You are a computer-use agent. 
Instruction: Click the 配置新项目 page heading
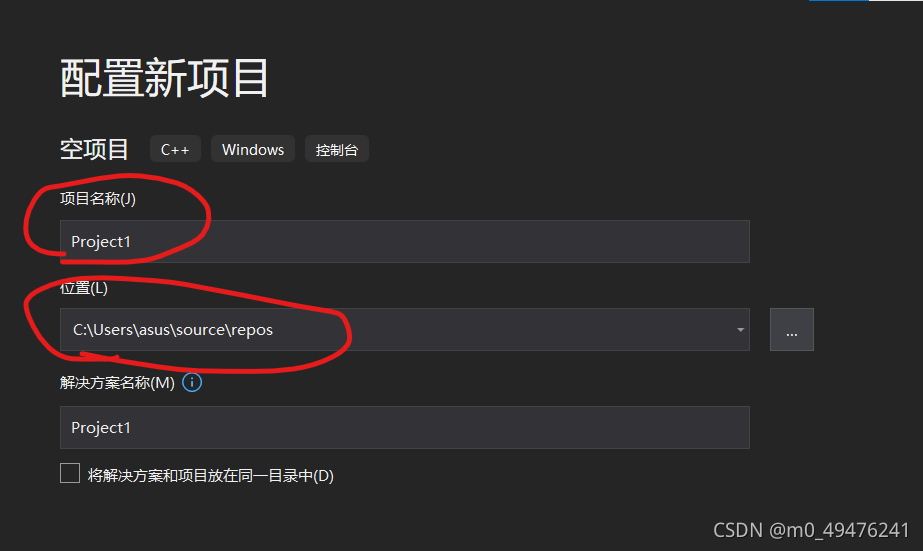164,78
